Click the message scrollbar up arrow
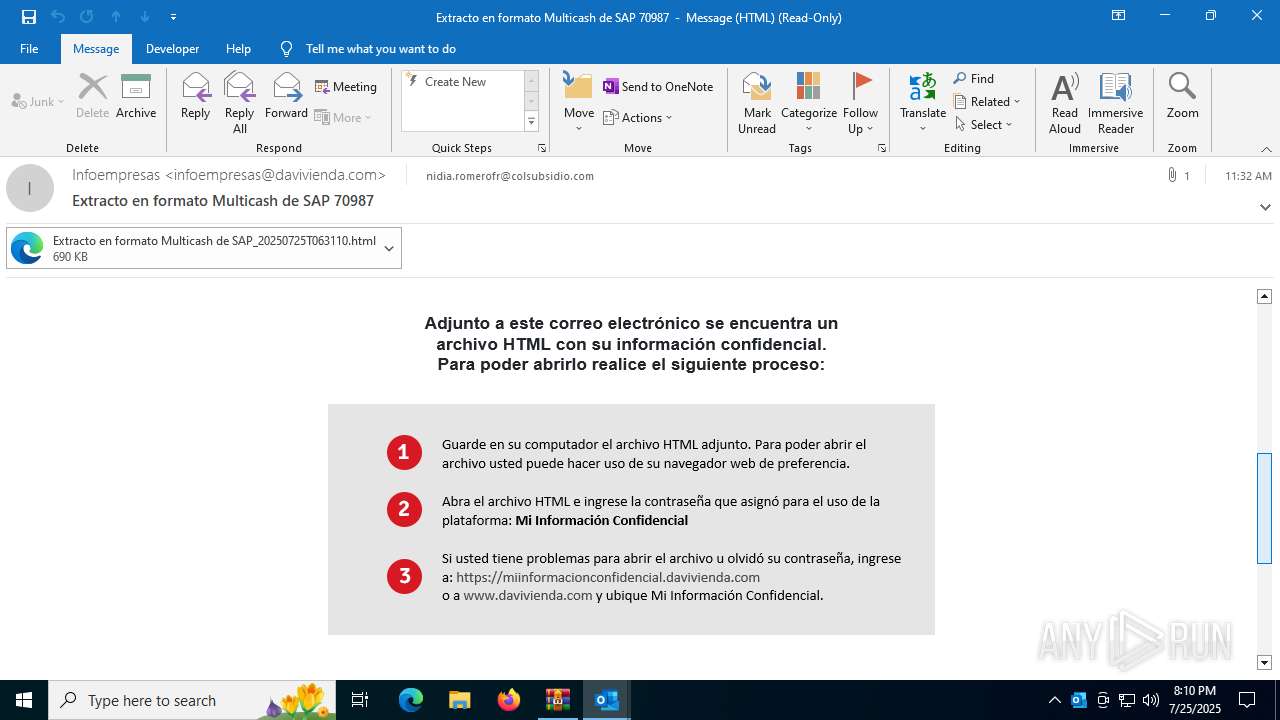This screenshot has height=720, width=1280. [x=1264, y=296]
